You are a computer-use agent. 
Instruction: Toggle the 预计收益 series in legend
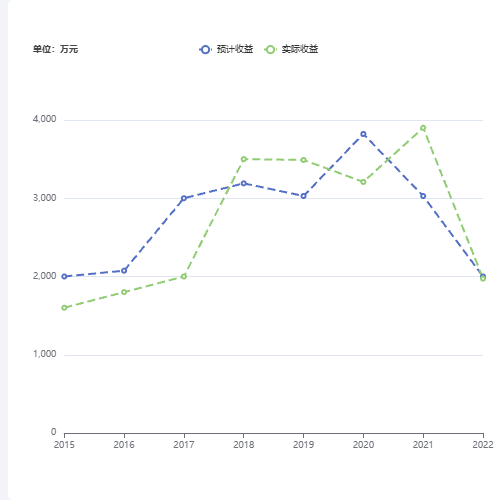click(x=226, y=49)
